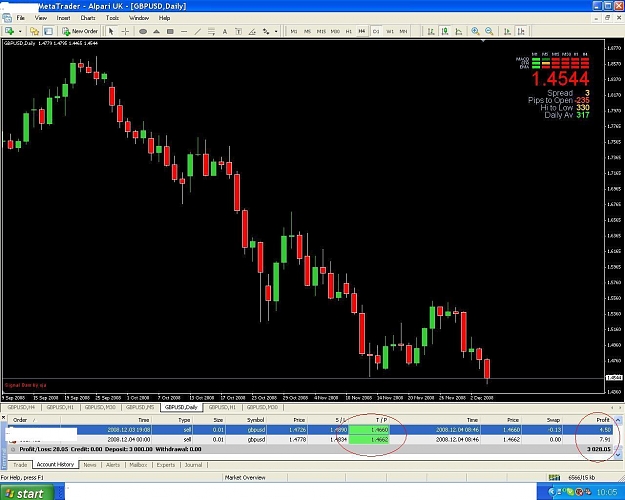
Task: Select the Trendline tool
Action: click(198, 31)
